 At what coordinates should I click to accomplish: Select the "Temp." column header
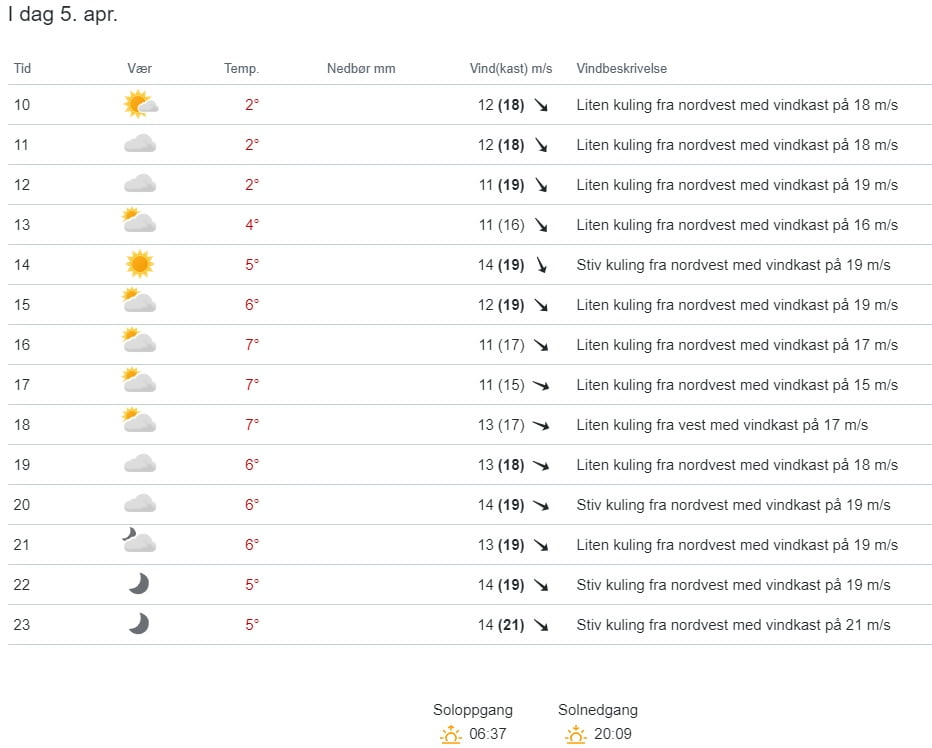[241, 69]
